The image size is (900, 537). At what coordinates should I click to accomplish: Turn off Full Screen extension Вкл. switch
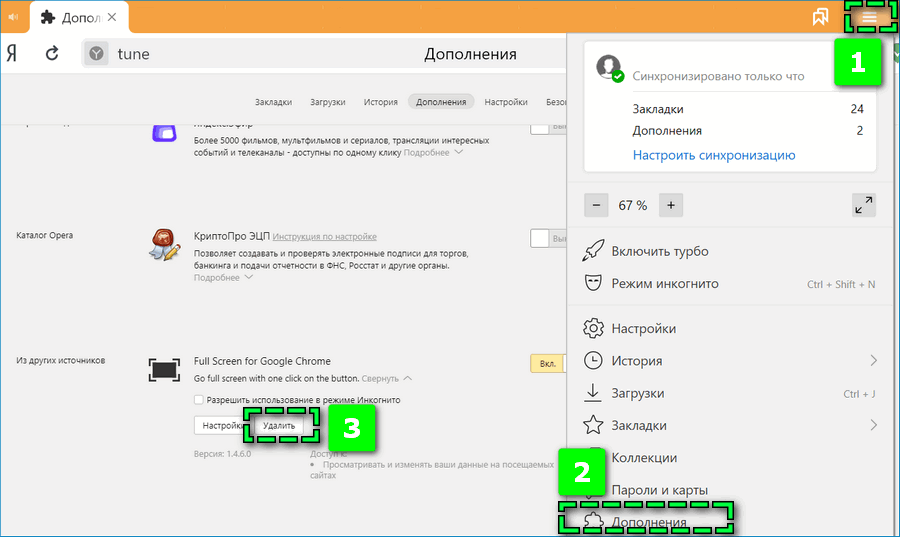tap(548, 364)
